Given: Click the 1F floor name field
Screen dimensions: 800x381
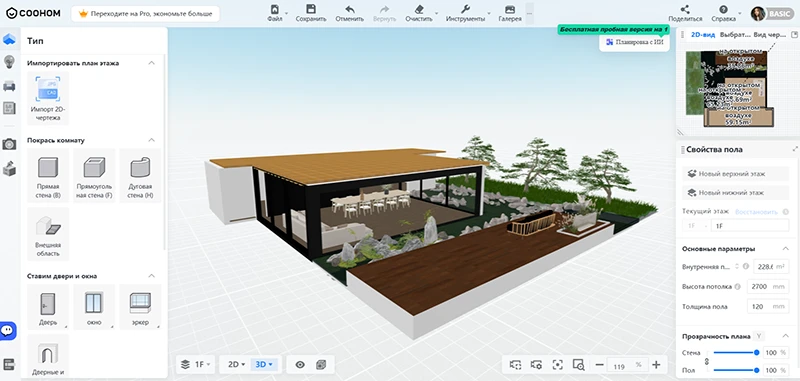Looking at the screenshot, I should coord(750,225).
